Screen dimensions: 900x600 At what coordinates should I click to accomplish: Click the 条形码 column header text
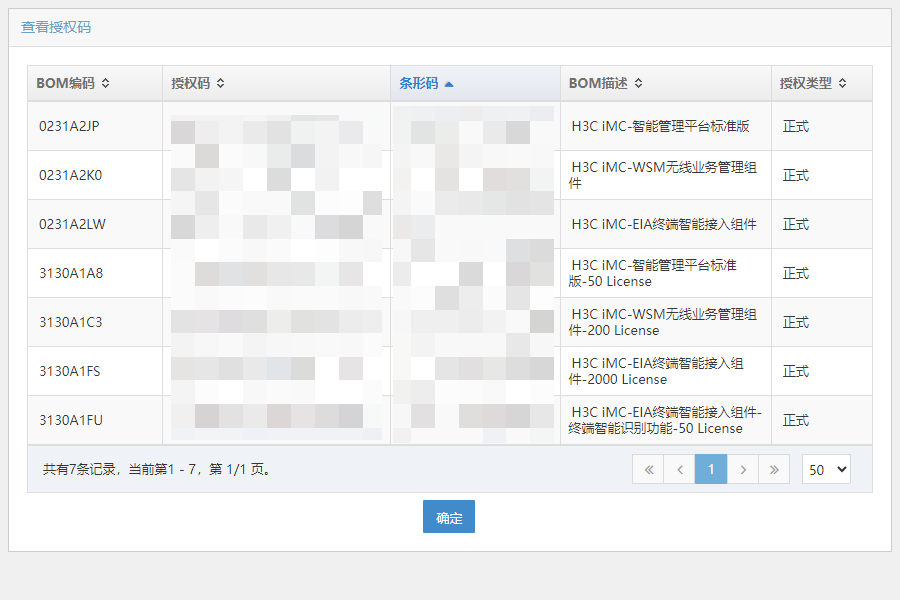point(418,83)
